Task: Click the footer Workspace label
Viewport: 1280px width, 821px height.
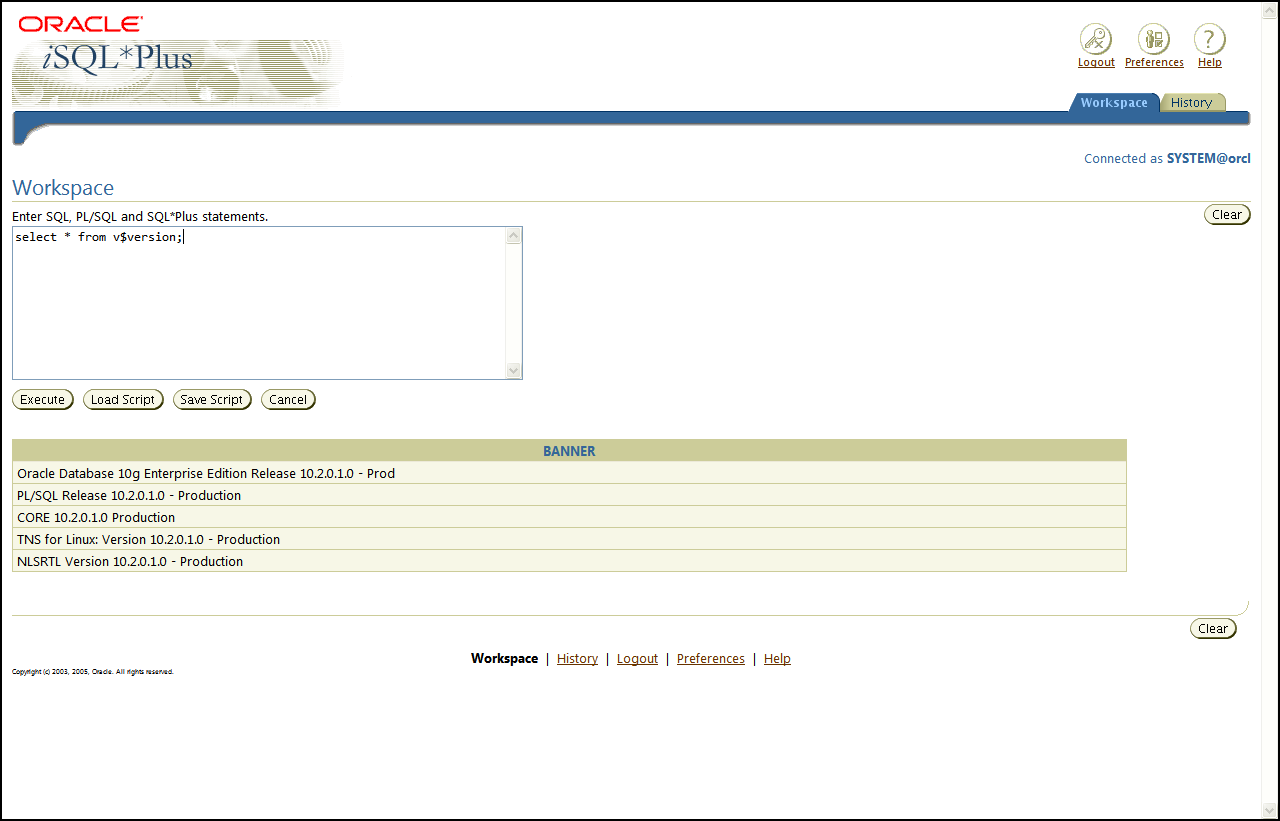Action: click(x=504, y=659)
